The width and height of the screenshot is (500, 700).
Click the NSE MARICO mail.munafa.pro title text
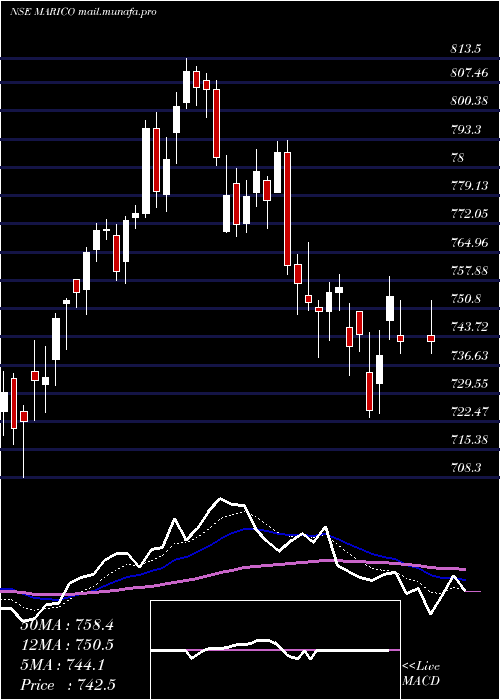coord(83,12)
